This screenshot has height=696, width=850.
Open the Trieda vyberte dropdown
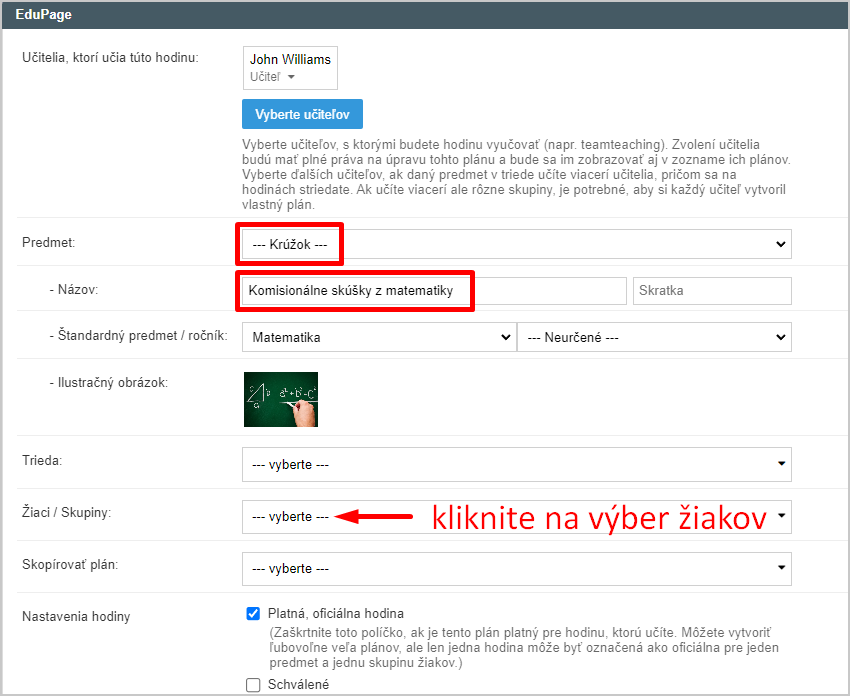pos(517,465)
